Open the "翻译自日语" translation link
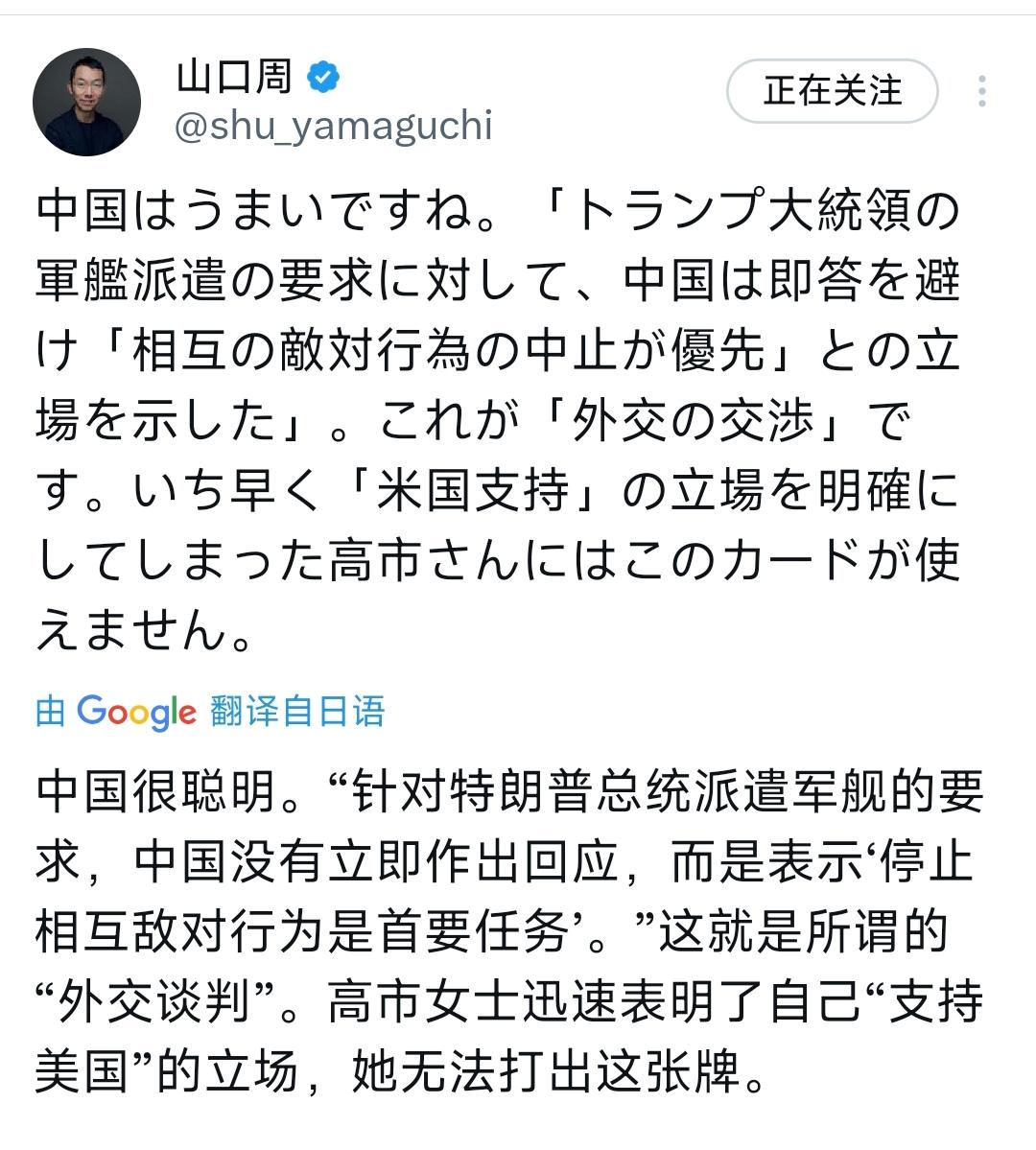This screenshot has width=1036, height=1150. 297,712
